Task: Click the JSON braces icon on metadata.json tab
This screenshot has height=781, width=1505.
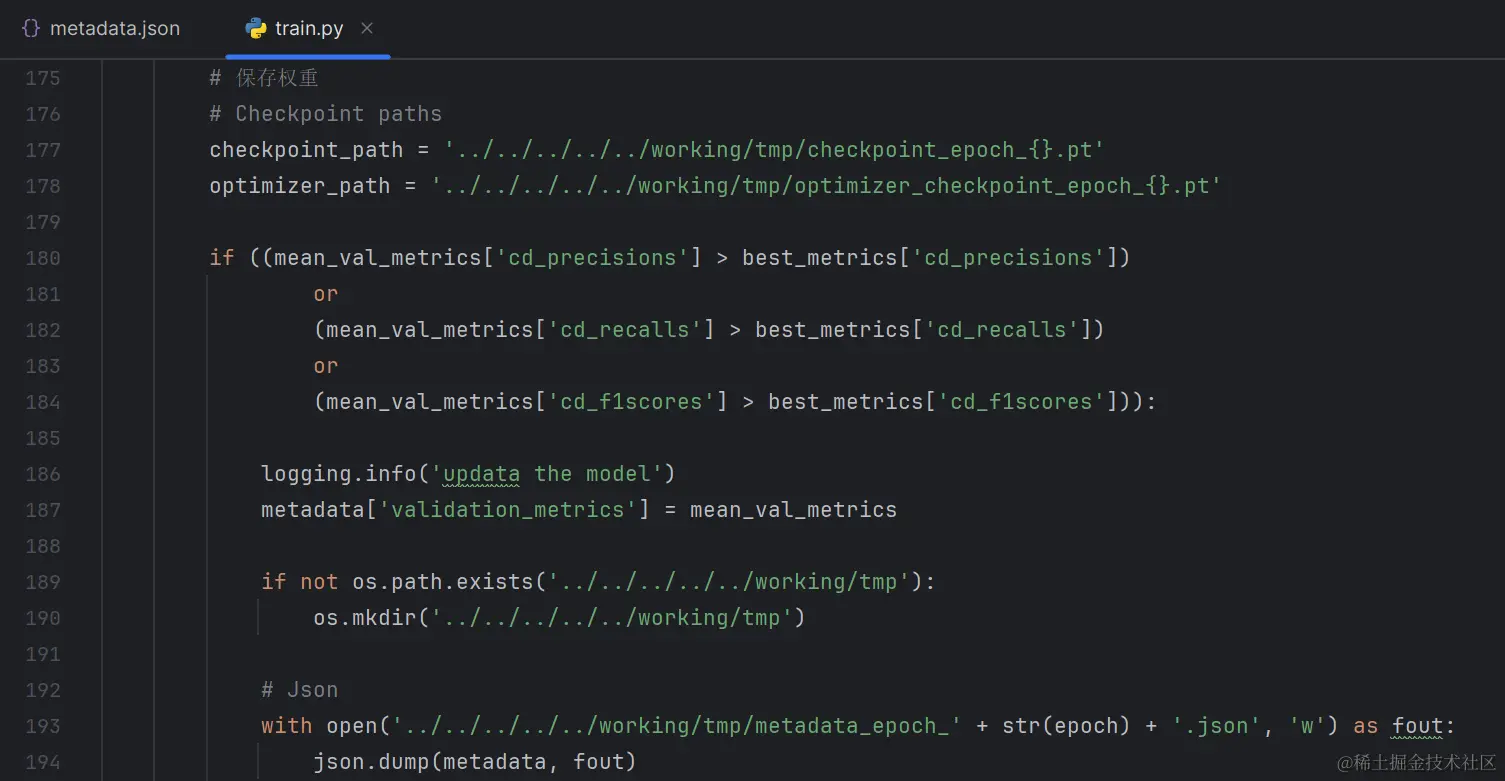Action: 31,29
